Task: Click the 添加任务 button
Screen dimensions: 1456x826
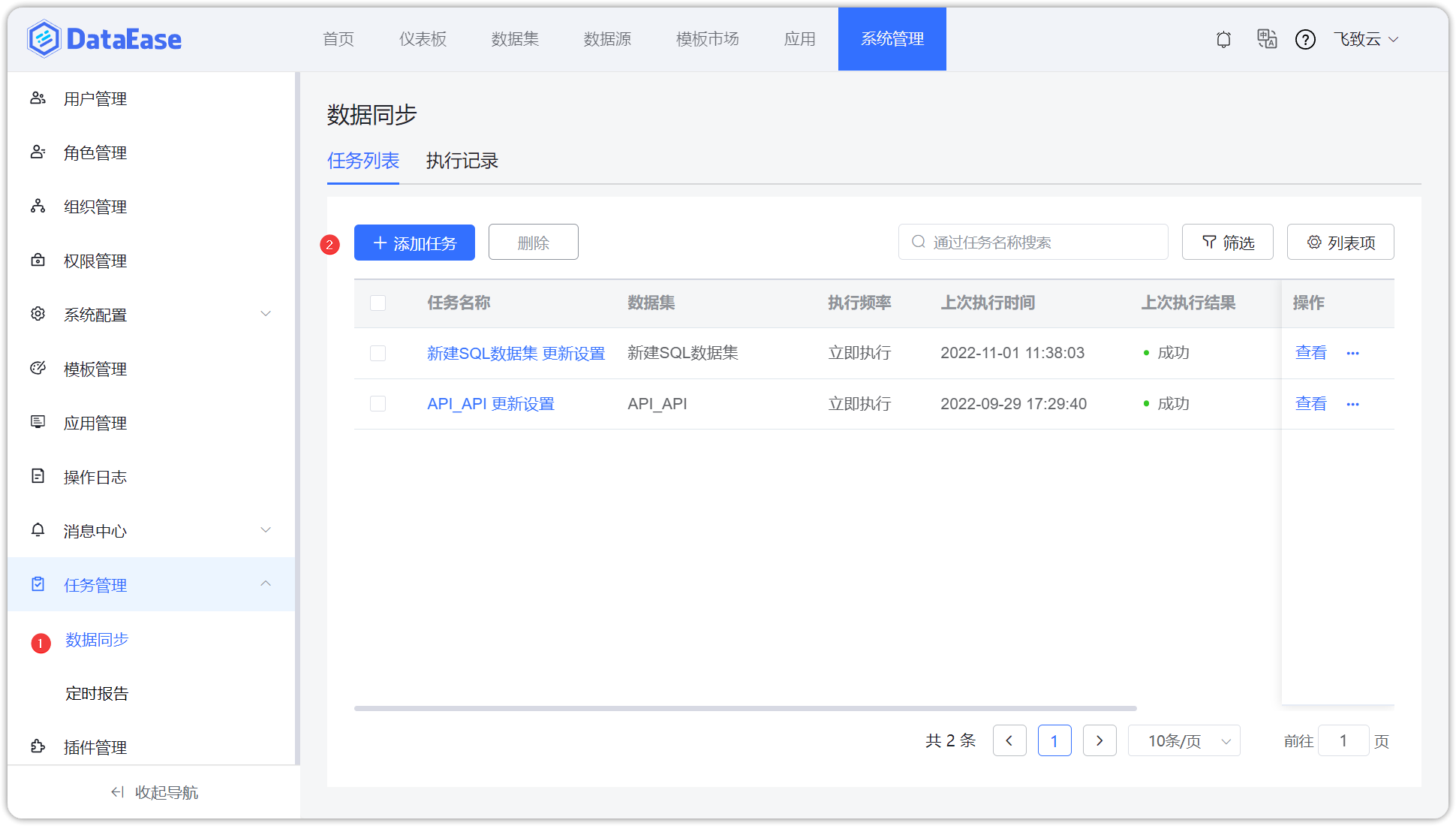Action: pyautogui.click(x=414, y=242)
